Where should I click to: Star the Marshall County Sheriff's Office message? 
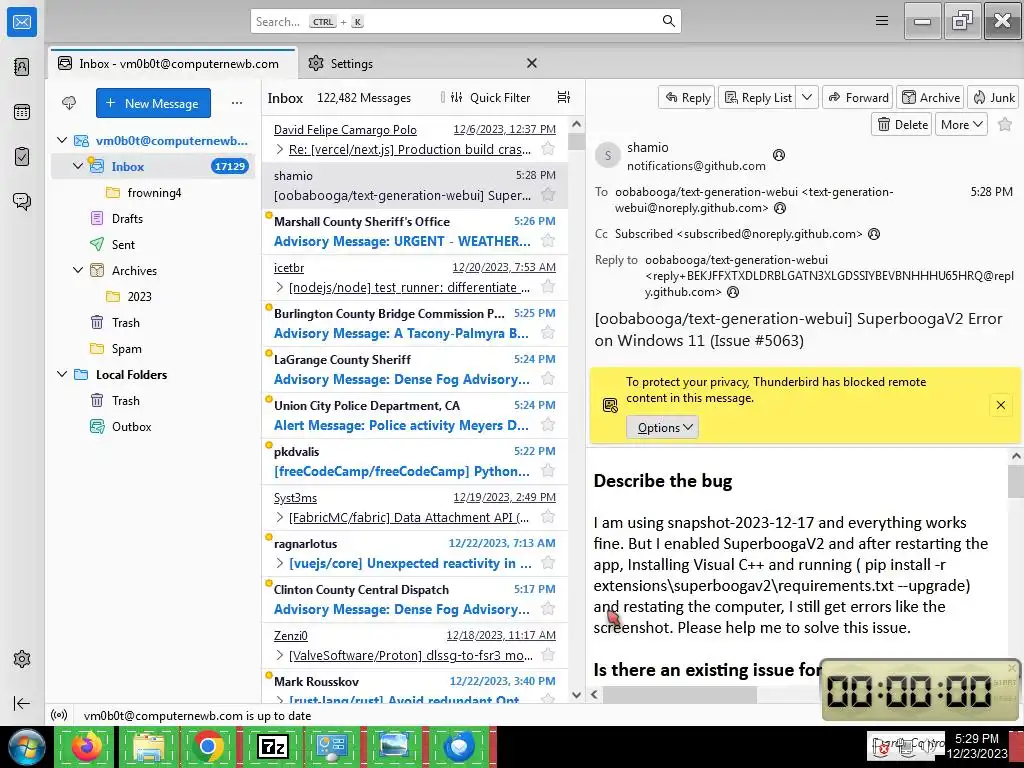[548, 240]
